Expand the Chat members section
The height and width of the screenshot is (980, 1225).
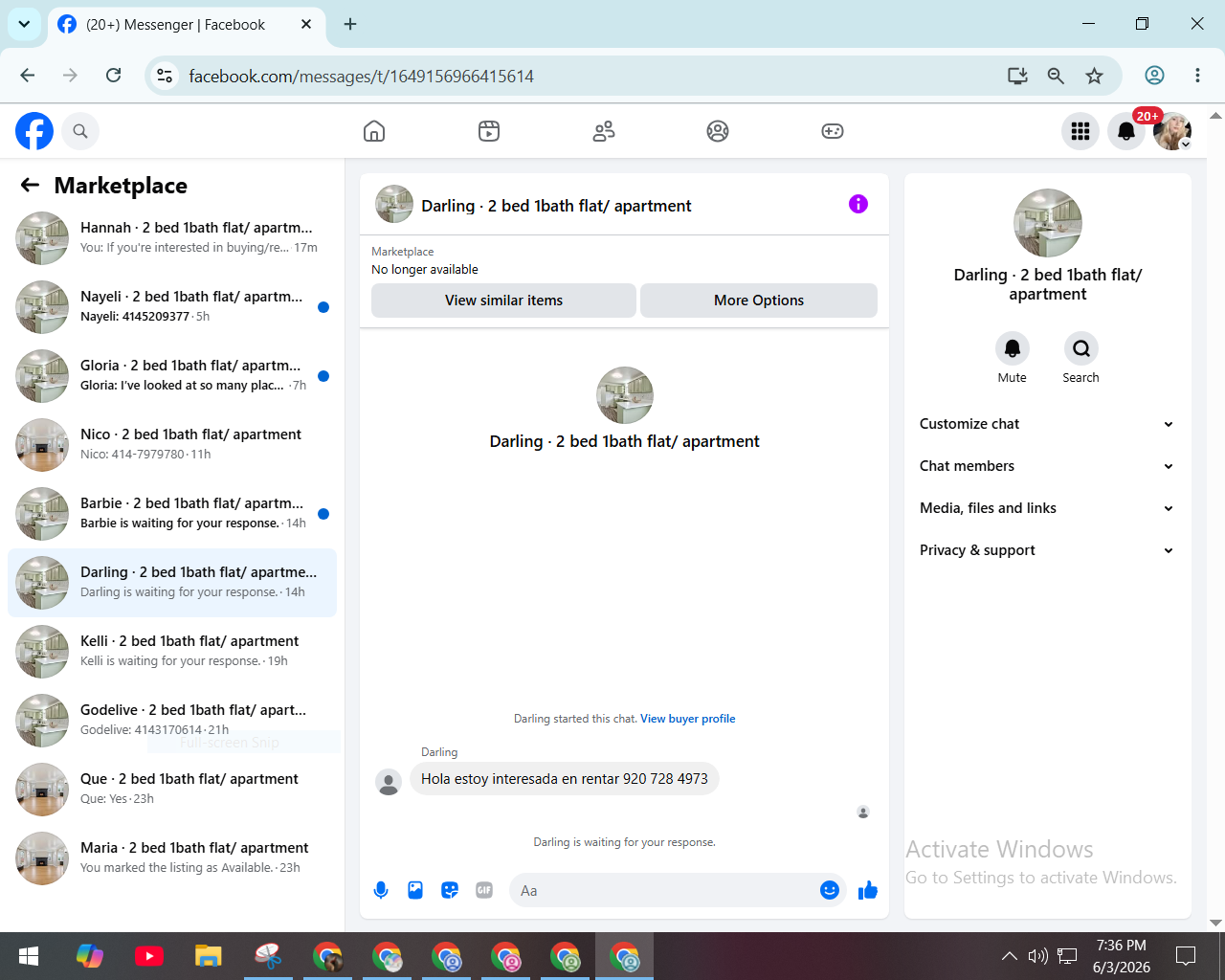[x=1047, y=466]
